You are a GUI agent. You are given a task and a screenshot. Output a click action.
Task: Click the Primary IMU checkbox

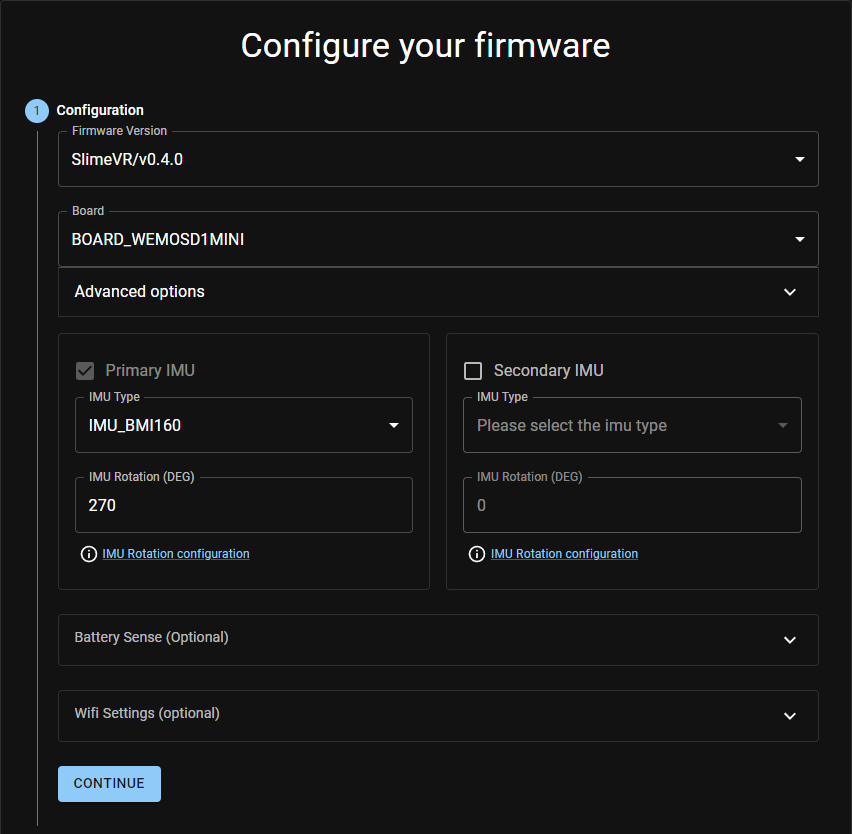(85, 371)
